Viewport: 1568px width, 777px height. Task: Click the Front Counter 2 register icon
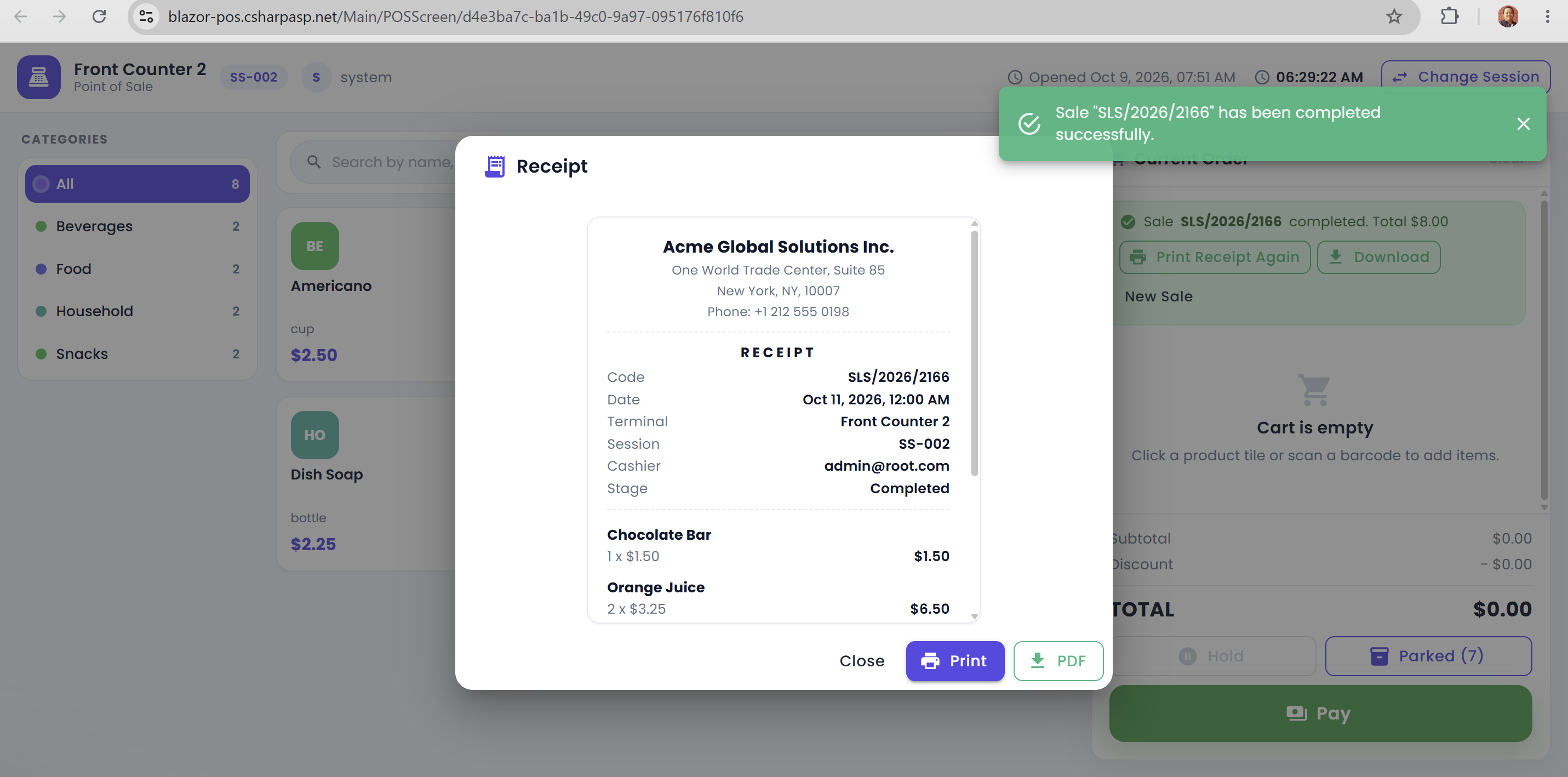click(39, 77)
